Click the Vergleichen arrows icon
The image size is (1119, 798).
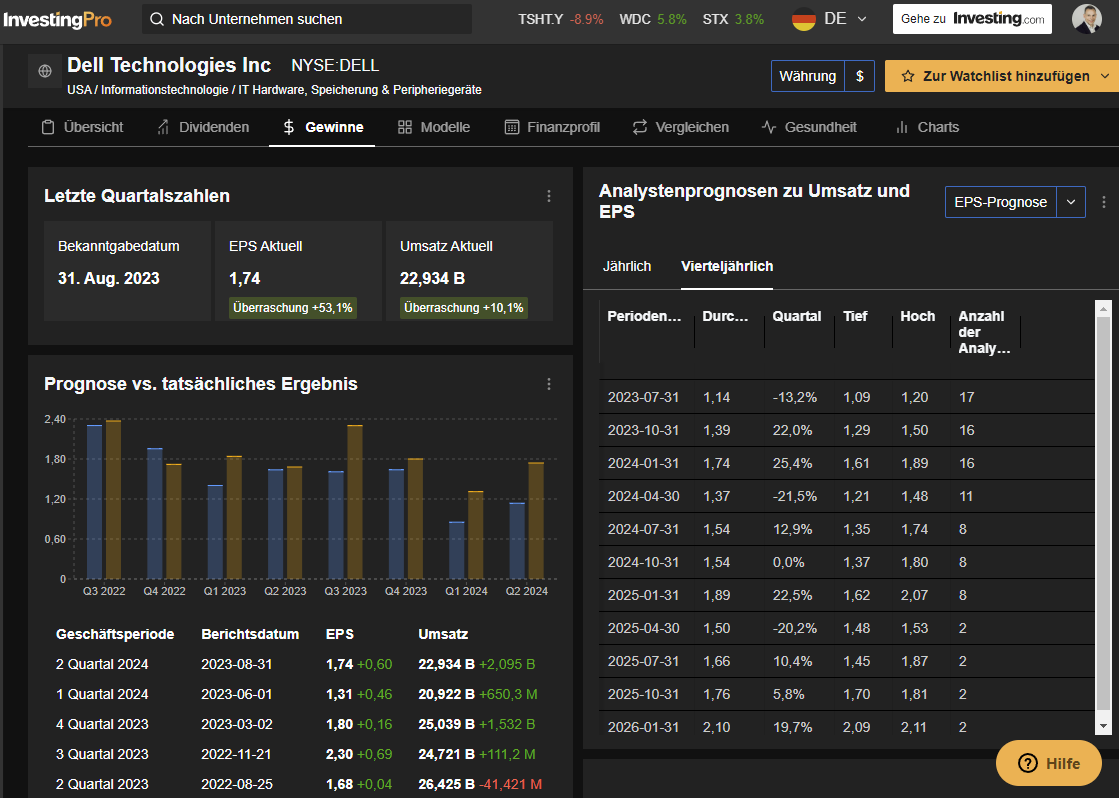click(640, 127)
